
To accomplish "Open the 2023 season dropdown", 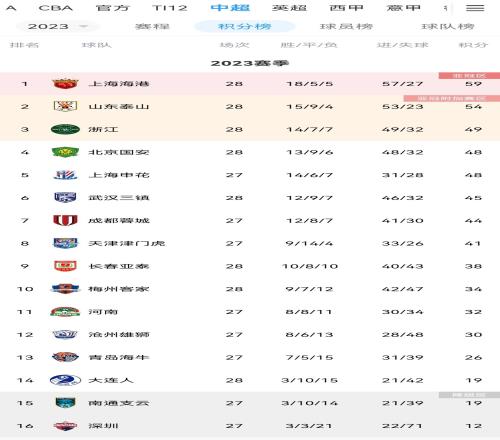I will pos(57,26).
